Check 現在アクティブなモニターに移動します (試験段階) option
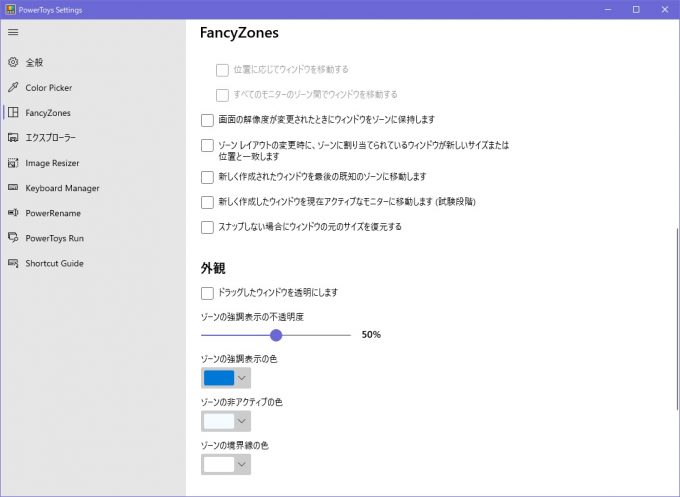 tap(207, 202)
